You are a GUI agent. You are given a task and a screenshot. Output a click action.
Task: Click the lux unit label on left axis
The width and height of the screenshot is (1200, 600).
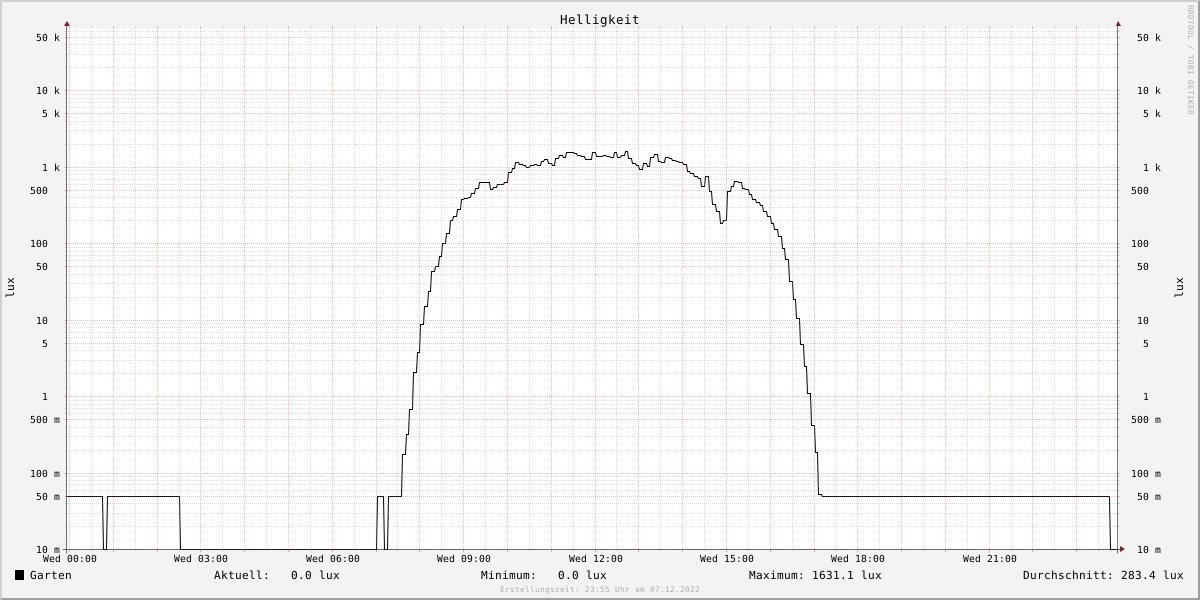[x=11, y=287]
